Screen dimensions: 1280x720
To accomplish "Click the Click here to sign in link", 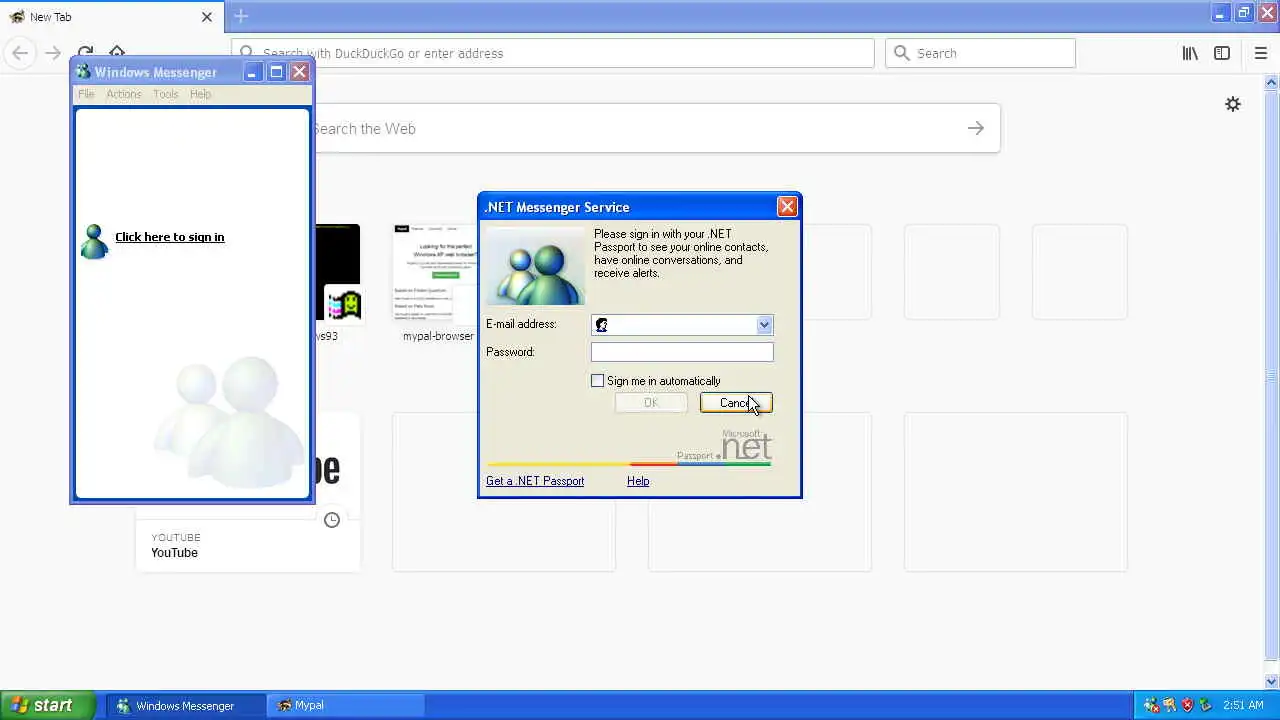I will point(170,237).
